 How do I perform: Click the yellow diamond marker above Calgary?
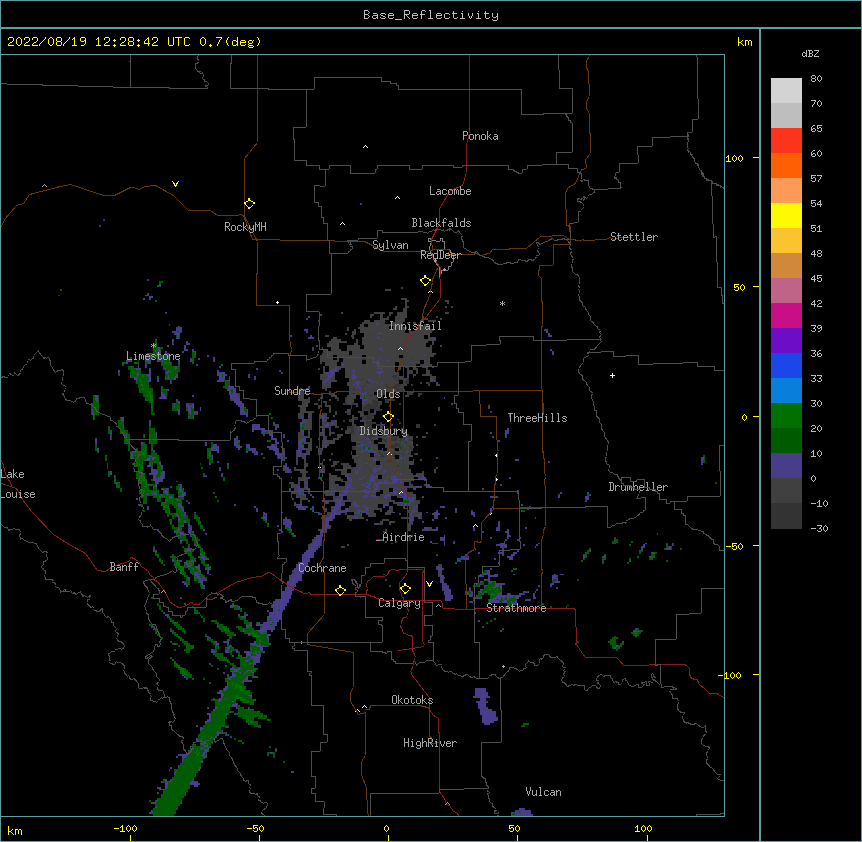405,589
